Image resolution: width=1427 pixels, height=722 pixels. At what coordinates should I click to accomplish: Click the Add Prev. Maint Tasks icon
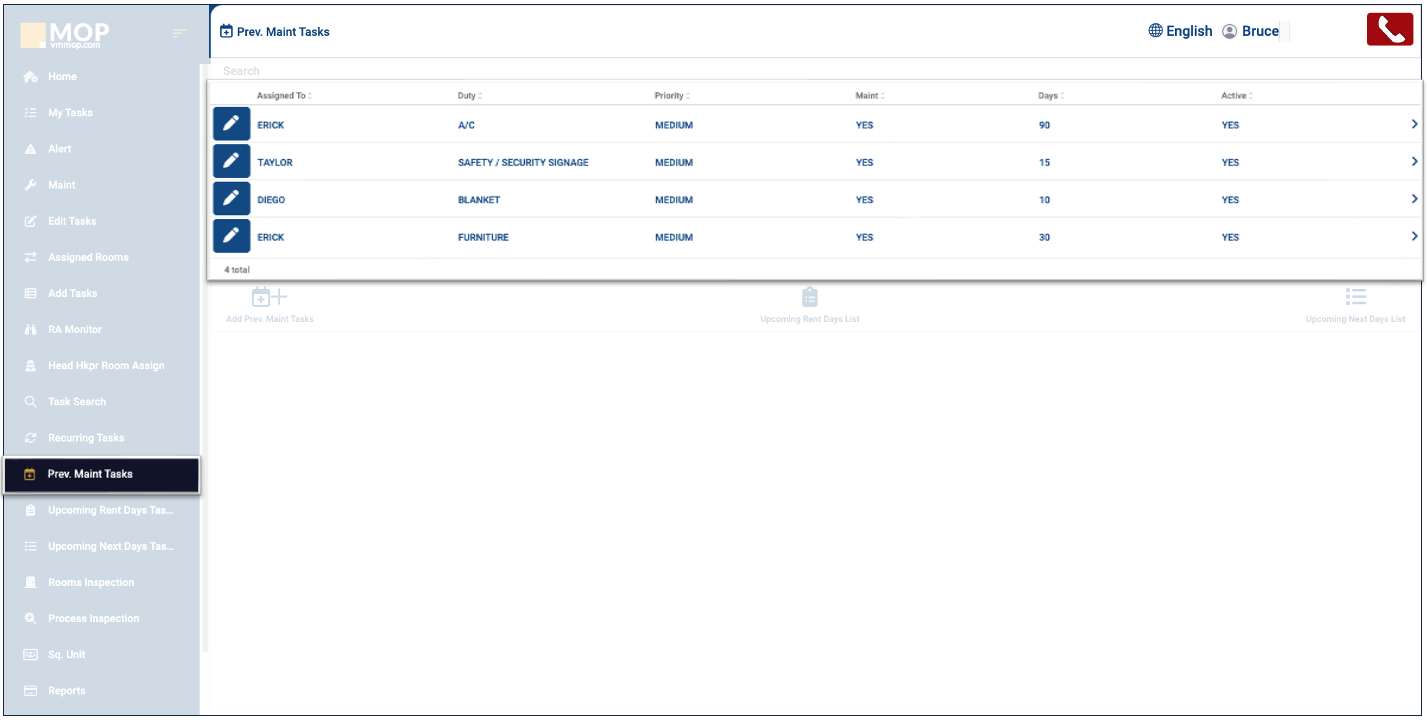(269, 297)
